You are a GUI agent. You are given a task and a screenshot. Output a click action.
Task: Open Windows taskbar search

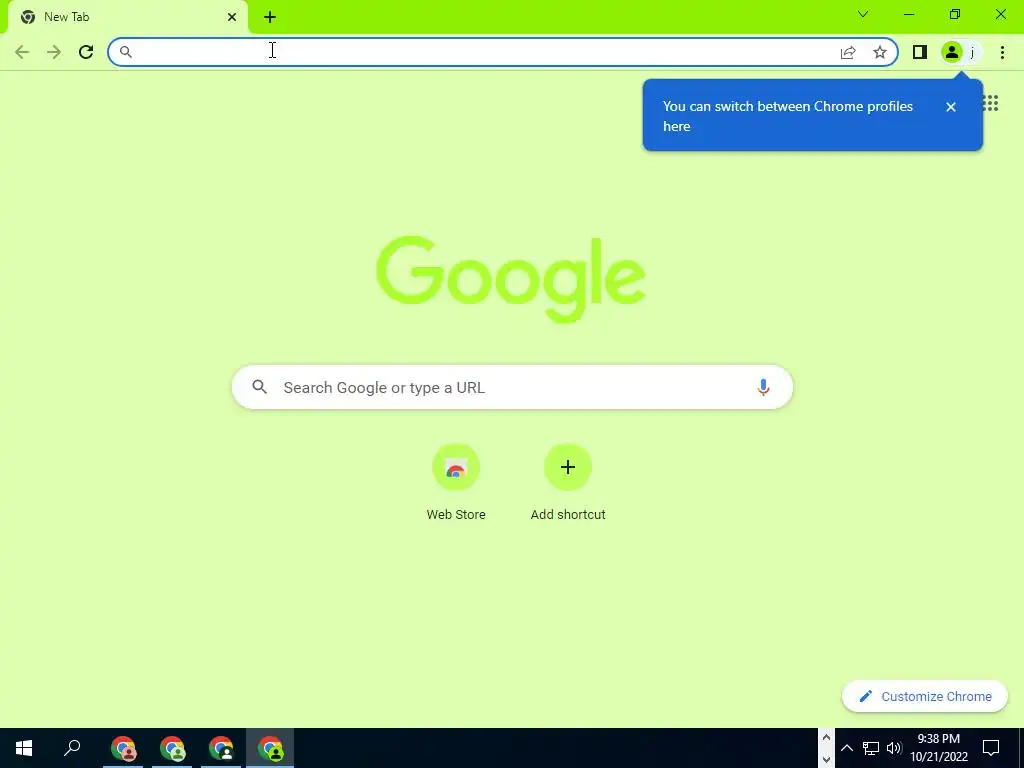click(72, 748)
